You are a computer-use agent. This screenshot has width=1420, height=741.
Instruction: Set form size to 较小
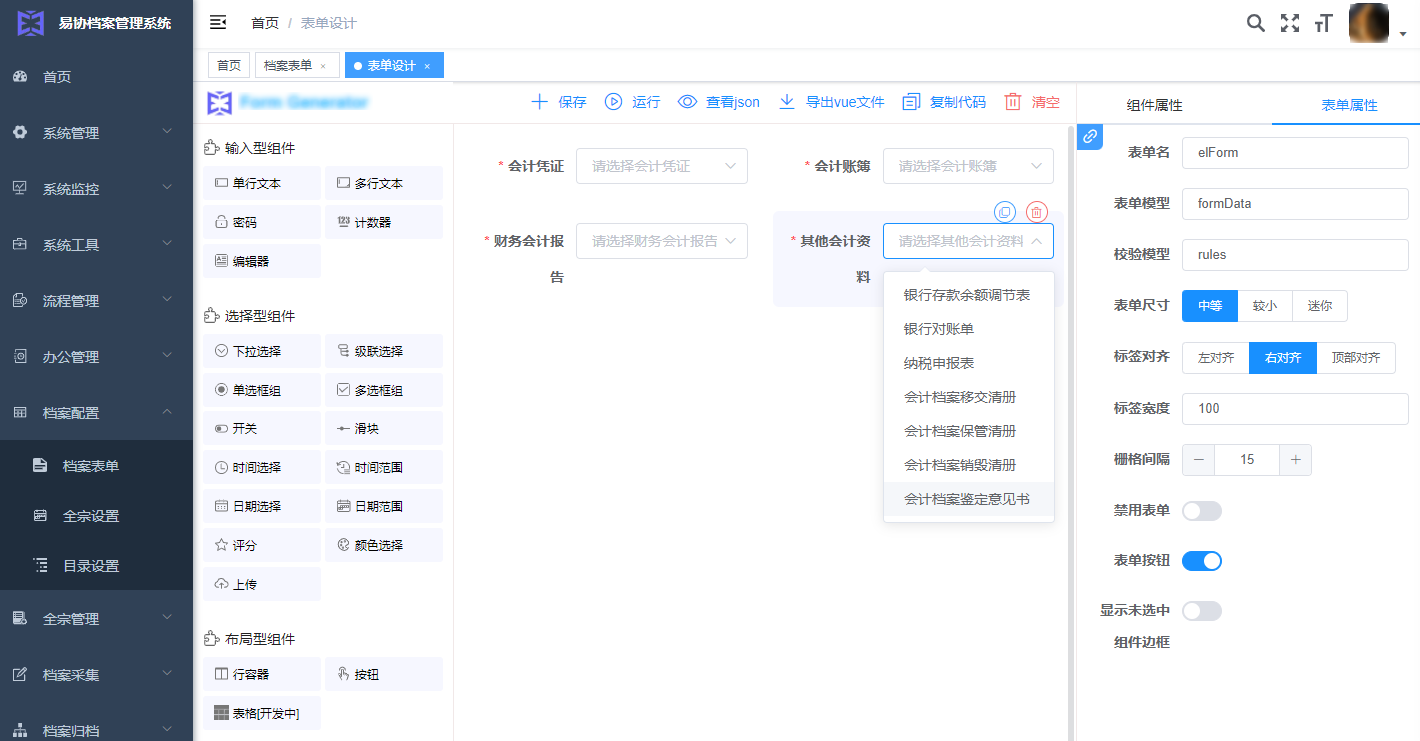[1265, 306]
